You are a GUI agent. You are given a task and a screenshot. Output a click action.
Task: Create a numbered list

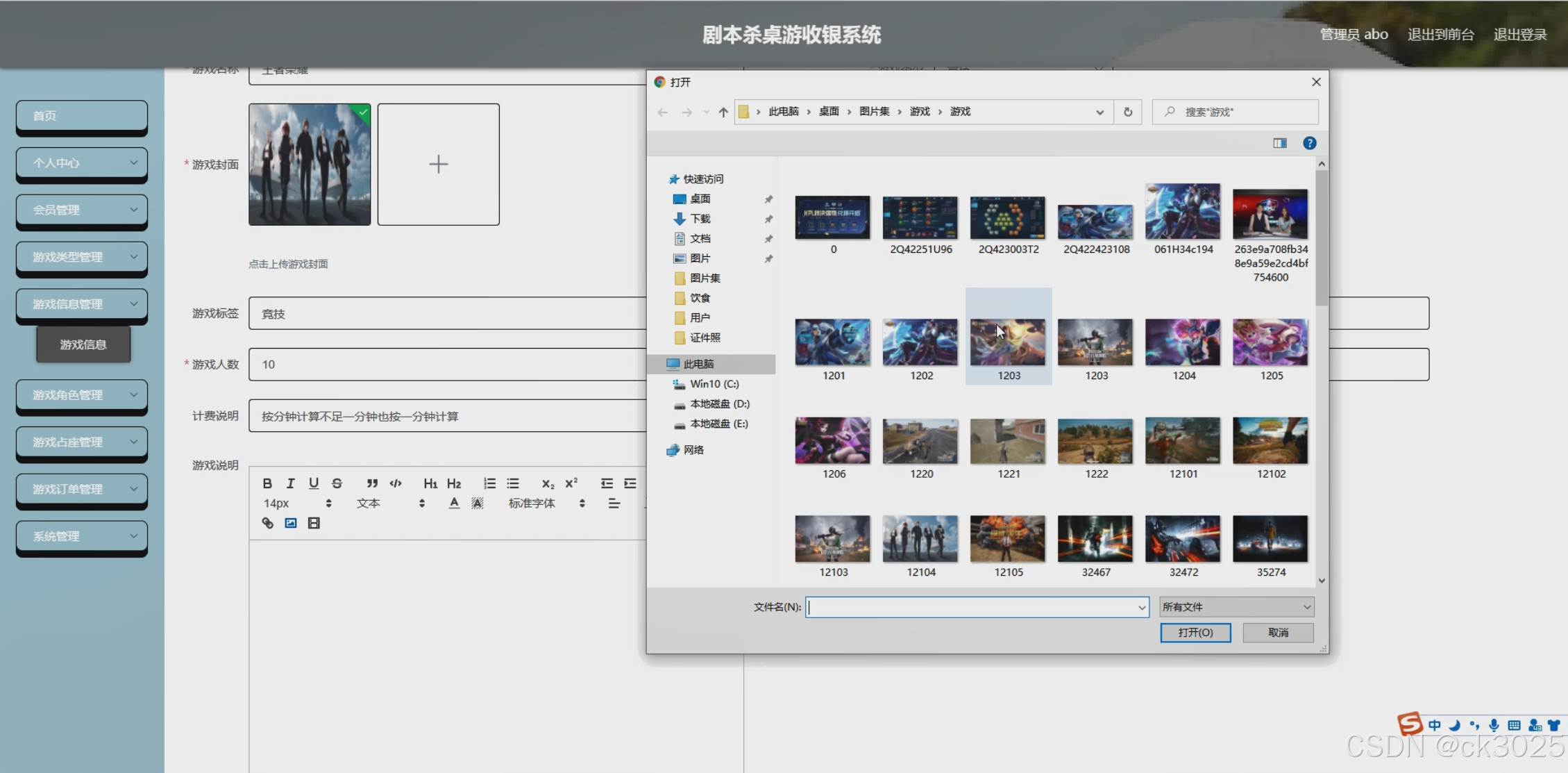[x=489, y=483]
